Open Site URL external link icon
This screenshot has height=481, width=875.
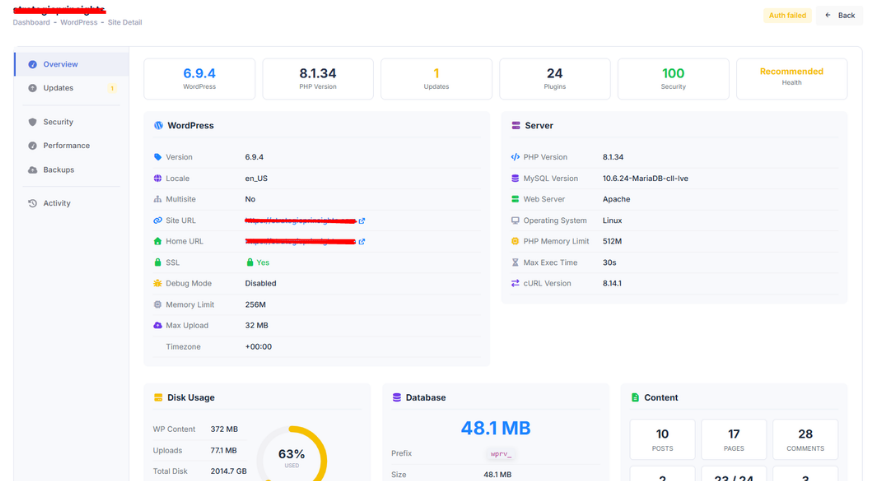362,221
